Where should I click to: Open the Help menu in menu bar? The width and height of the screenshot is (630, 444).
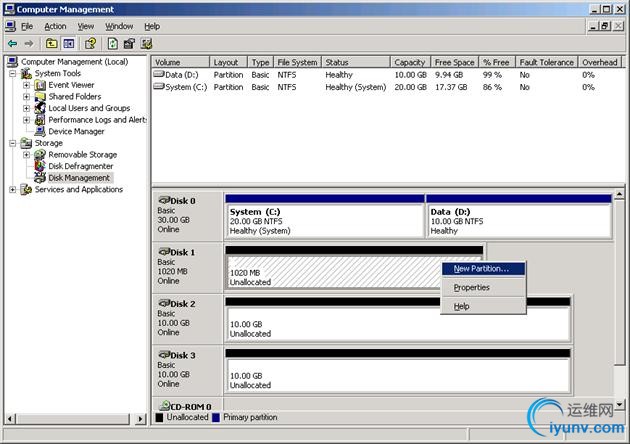tap(152, 27)
